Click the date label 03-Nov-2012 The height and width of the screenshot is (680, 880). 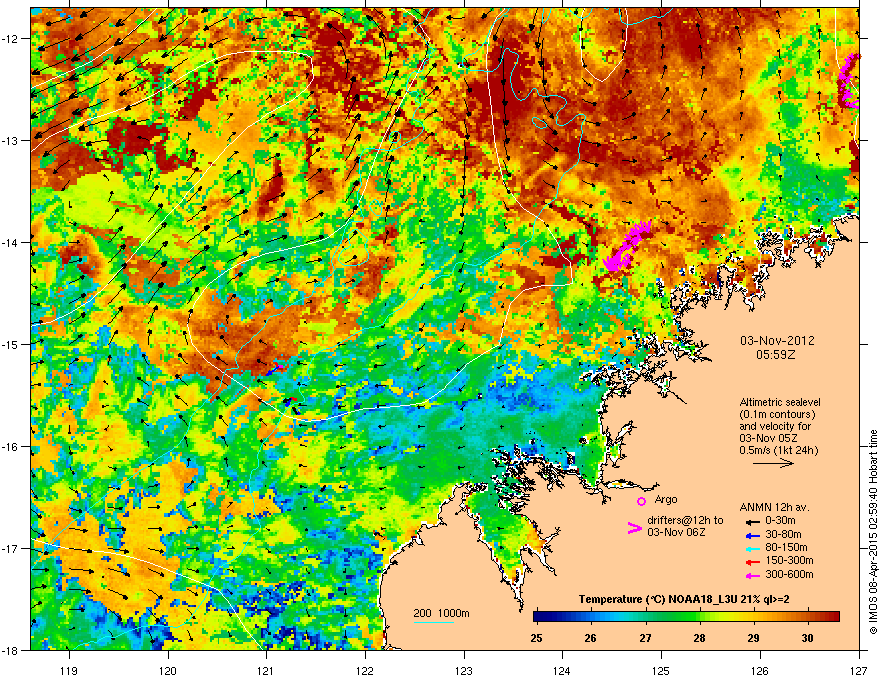777,341
